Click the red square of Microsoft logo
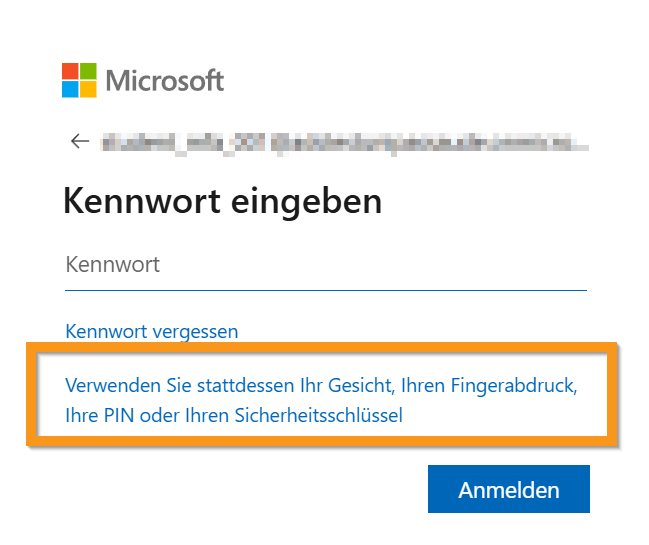The image size is (649, 545). point(70,71)
